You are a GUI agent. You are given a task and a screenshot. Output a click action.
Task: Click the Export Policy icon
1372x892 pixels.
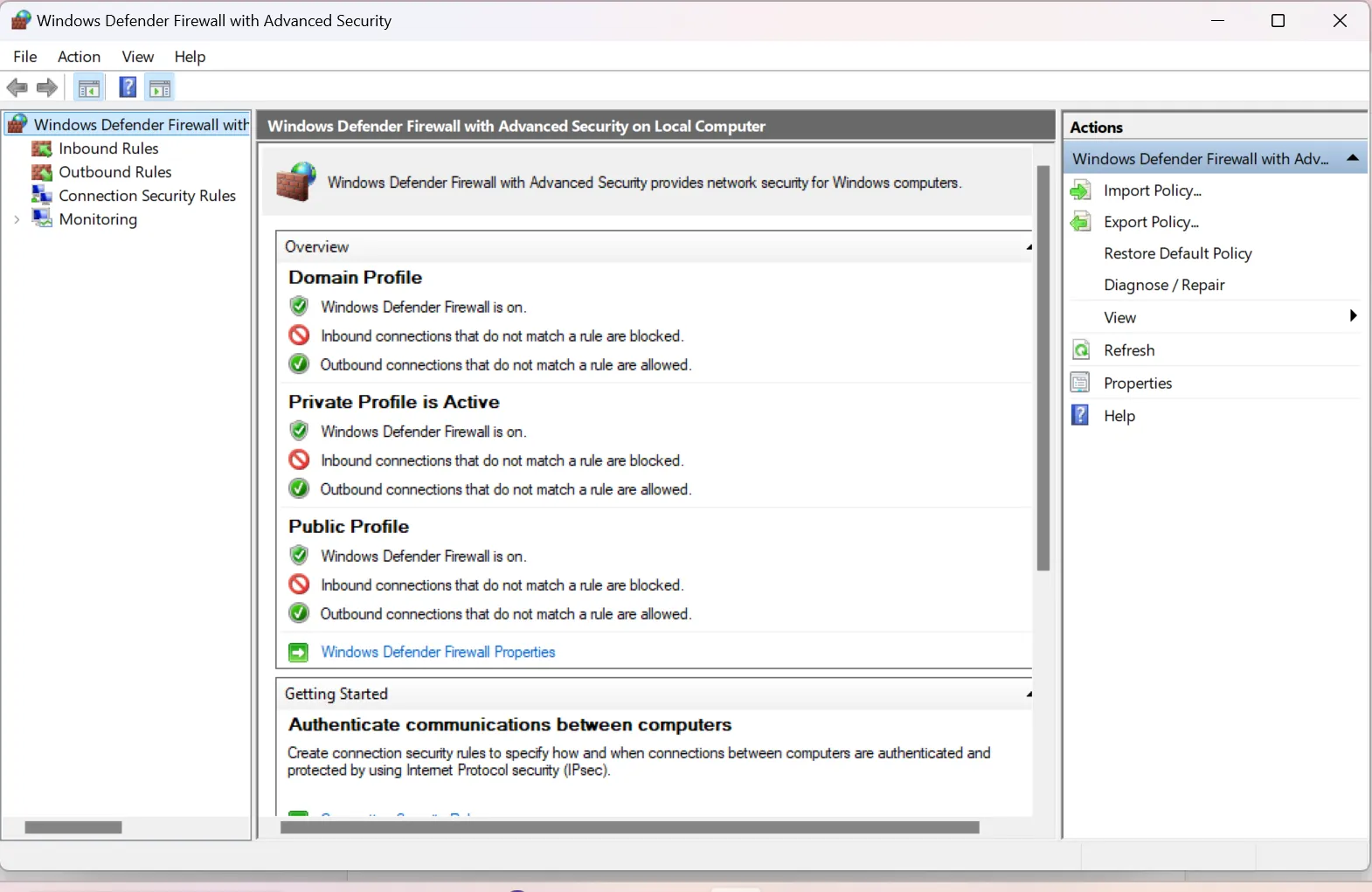click(x=1081, y=222)
